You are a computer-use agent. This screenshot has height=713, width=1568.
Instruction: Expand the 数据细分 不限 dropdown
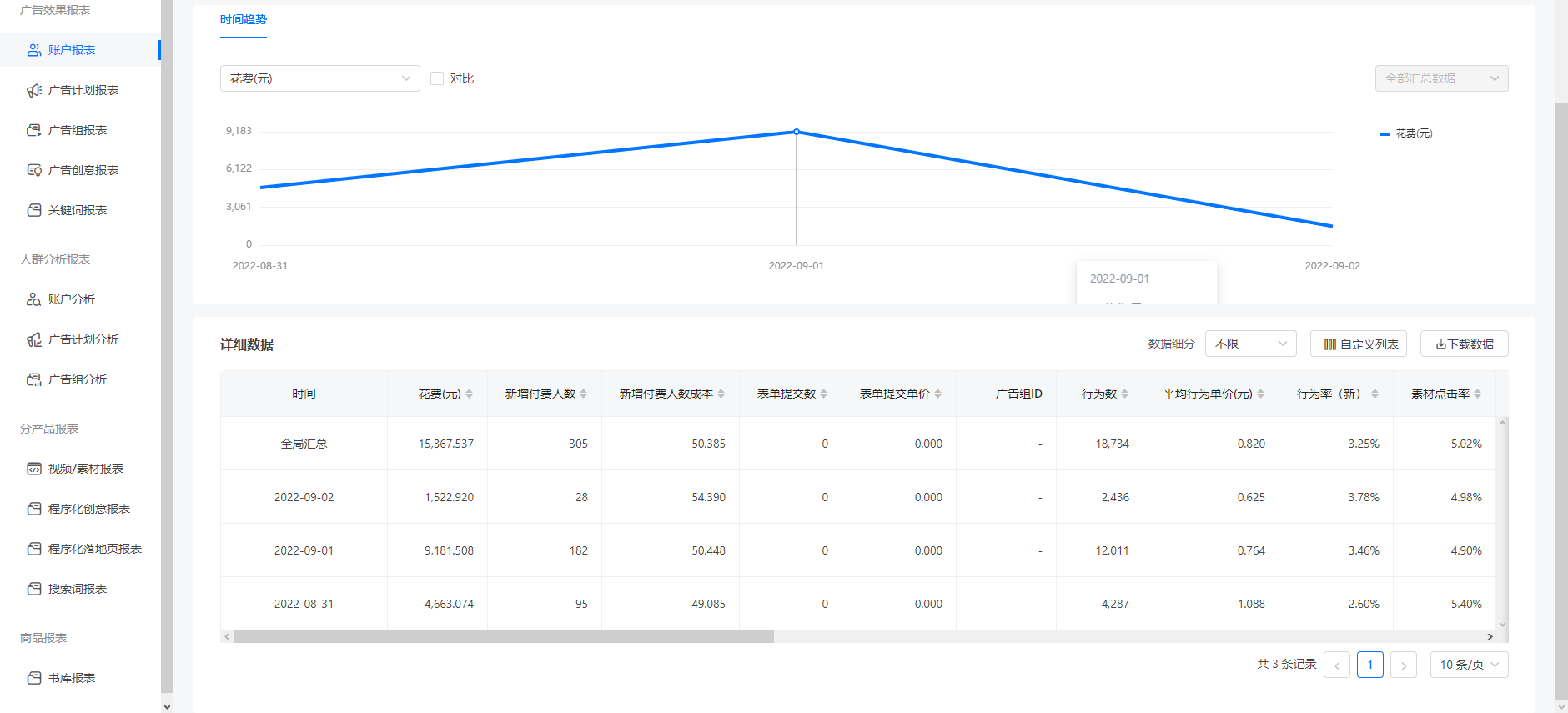pos(1250,344)
